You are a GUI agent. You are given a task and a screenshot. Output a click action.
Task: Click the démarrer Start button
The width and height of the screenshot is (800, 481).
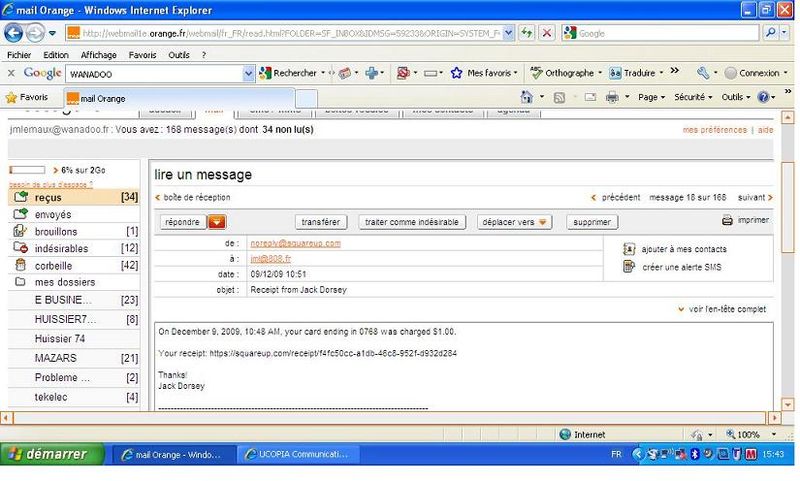(52, 454)
